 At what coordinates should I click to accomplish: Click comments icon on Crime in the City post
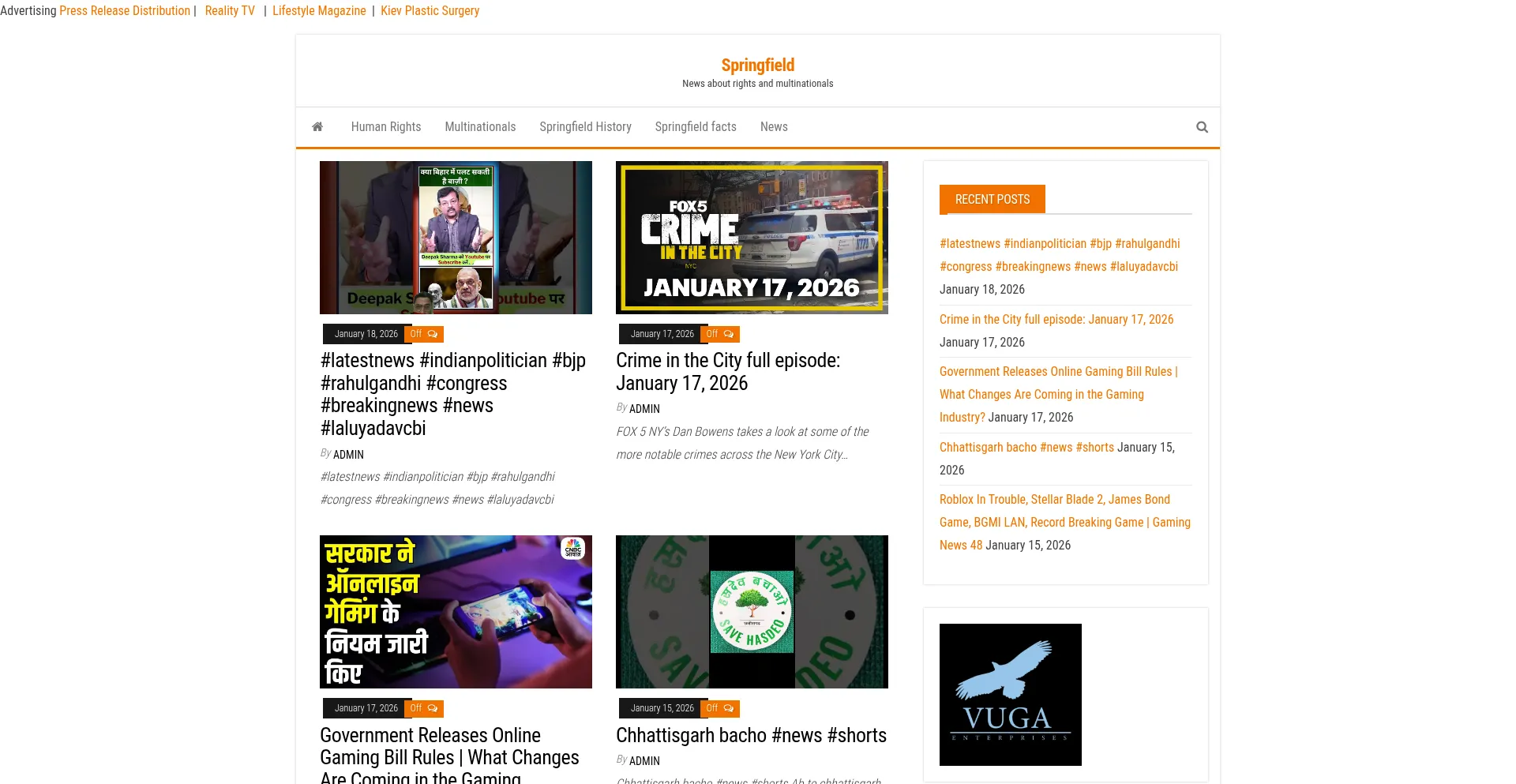728,334
